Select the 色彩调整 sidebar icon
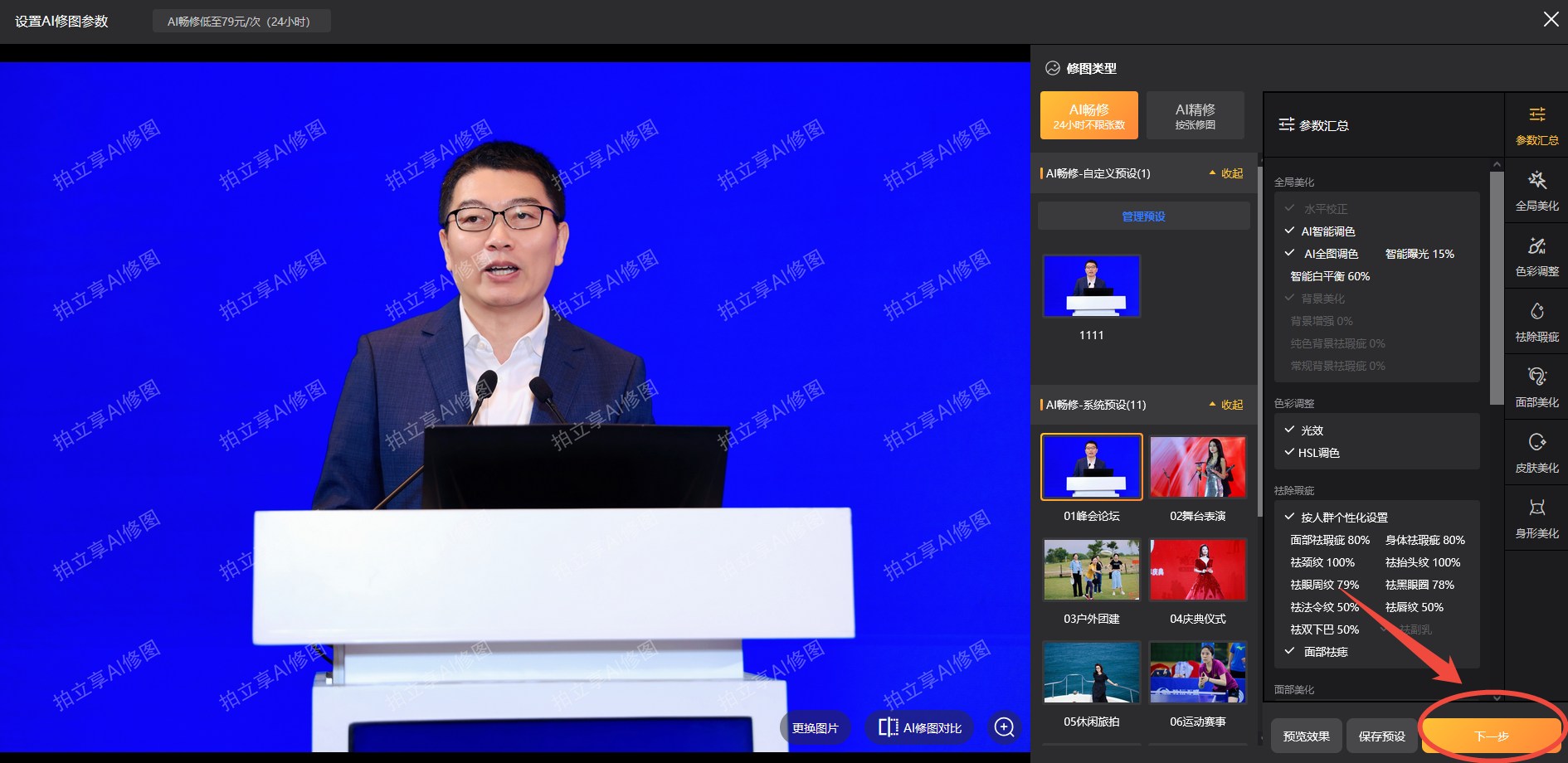This screenshot has height=763, width=1568. pyautogui.click(x=1536, y=256)
